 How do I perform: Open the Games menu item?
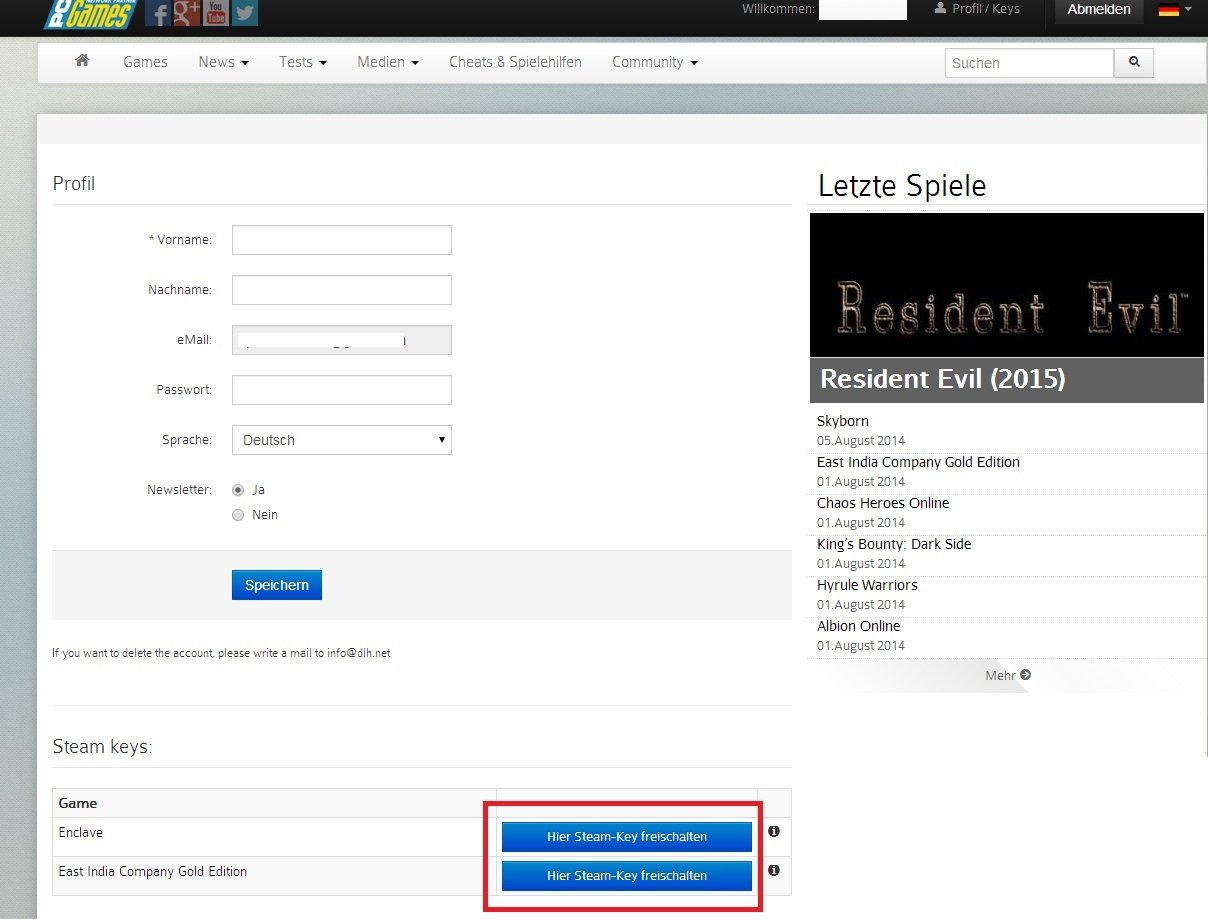145,62
